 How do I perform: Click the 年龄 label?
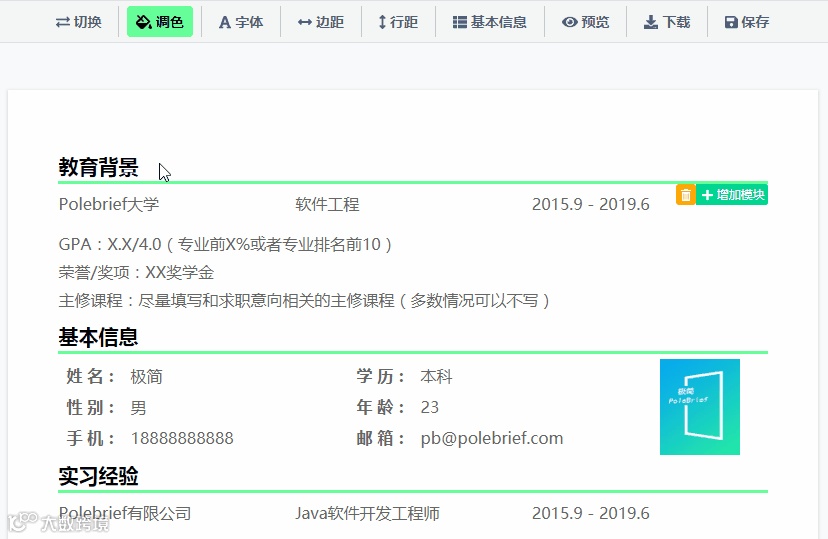[380, 407]
